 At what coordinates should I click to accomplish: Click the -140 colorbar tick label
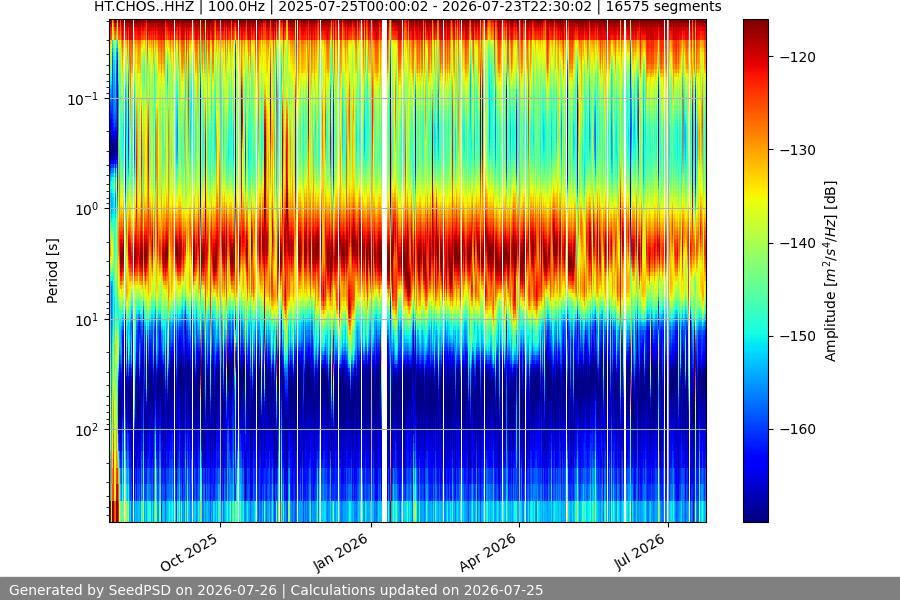pyautogui.click(x=798, y=243)
